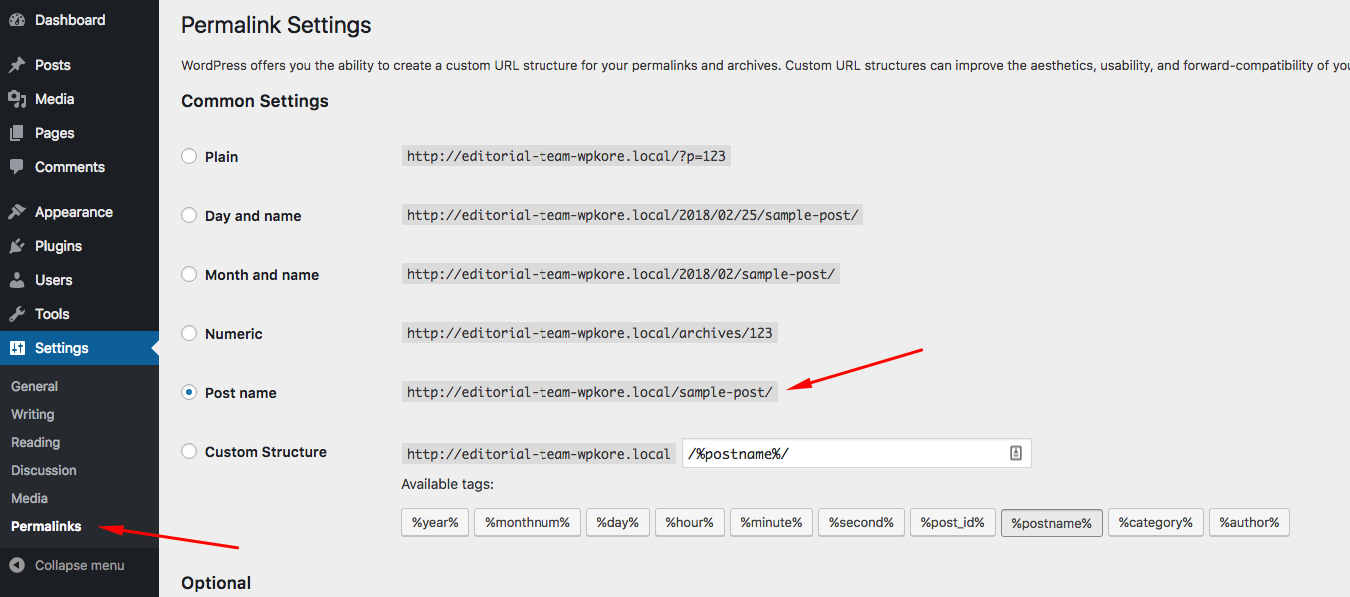Click the /%postname%/ custom structure field
The image size is (1350, 597).
(856, 453)
